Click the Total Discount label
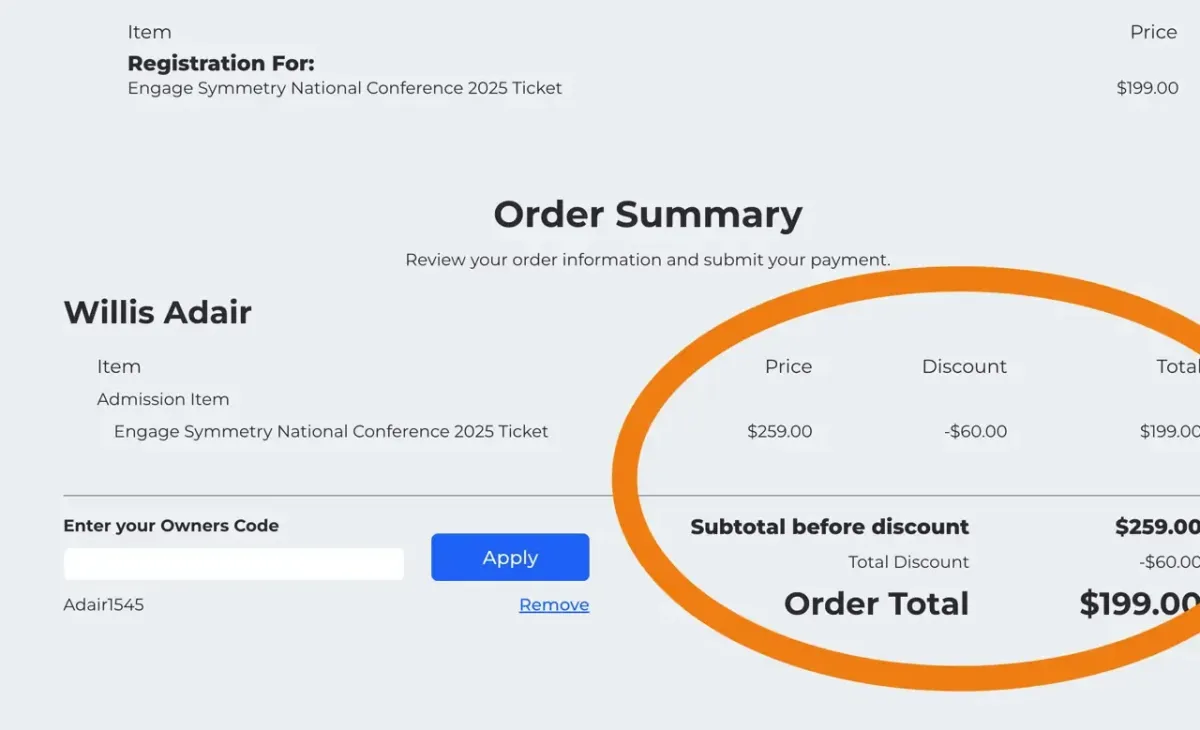This screenshot has width=1200, height=730. (908, 562)
